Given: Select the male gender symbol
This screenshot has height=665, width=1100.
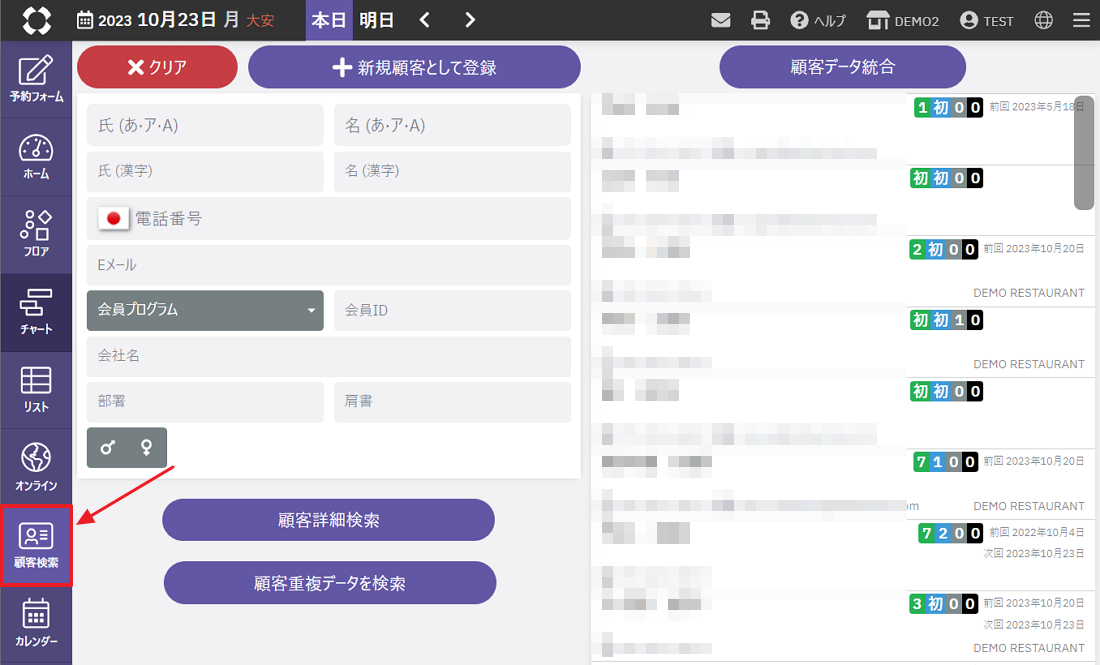Looking at the screenshot, I should (107, 448).
